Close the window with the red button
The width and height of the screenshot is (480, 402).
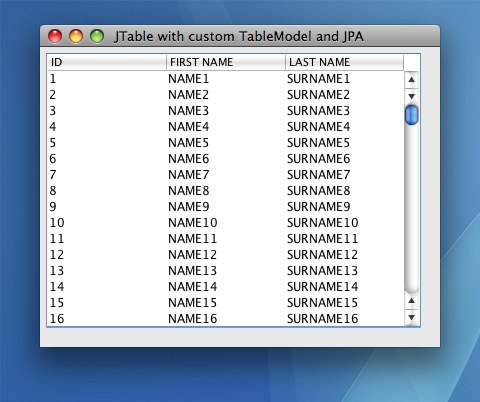point(55,36)
